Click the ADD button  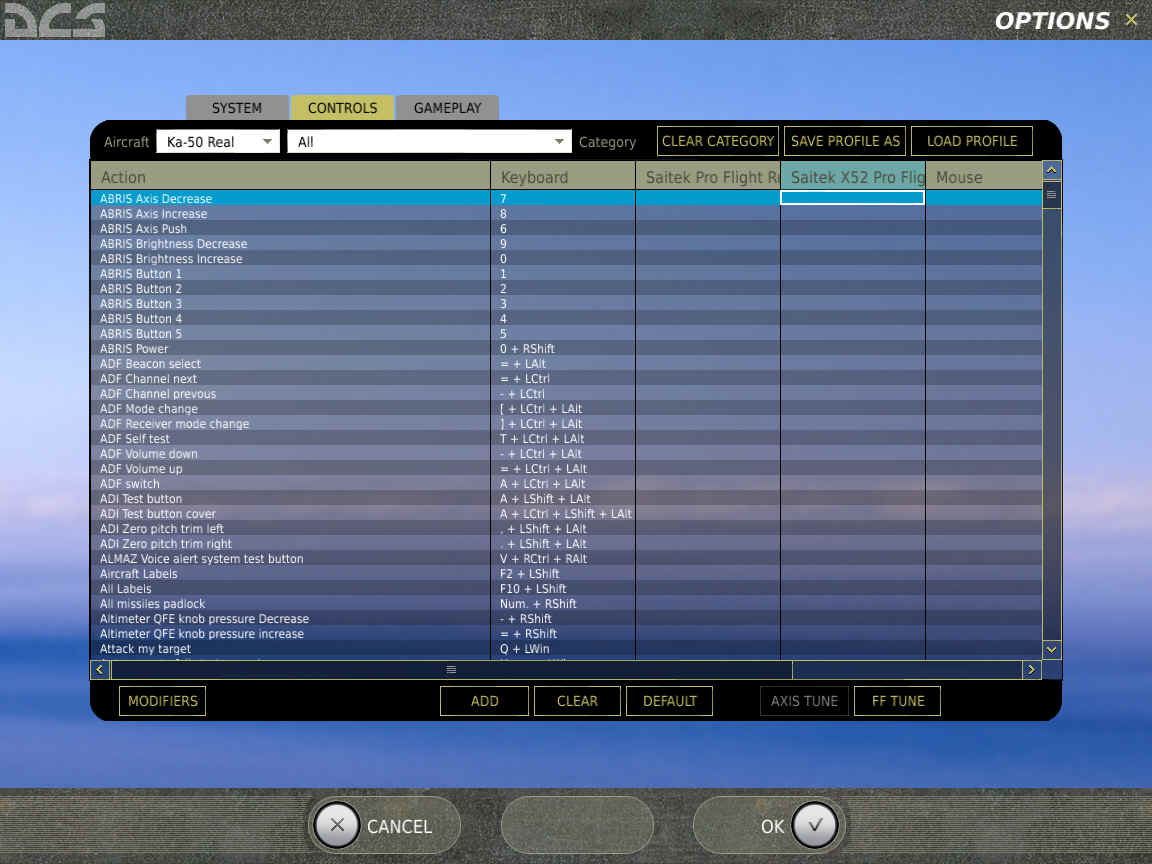pyautogui.click(x=484, y=701)
